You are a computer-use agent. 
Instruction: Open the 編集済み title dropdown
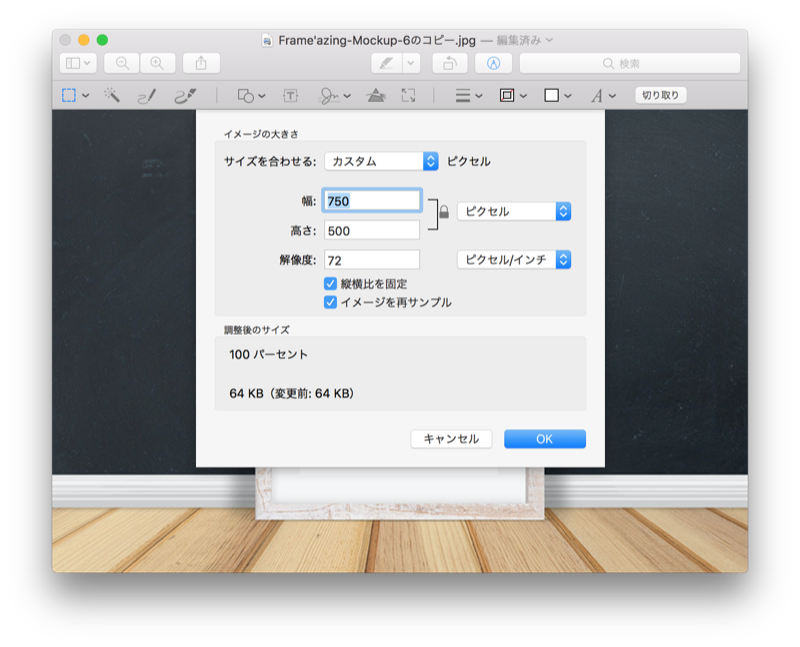click(524, 40)
